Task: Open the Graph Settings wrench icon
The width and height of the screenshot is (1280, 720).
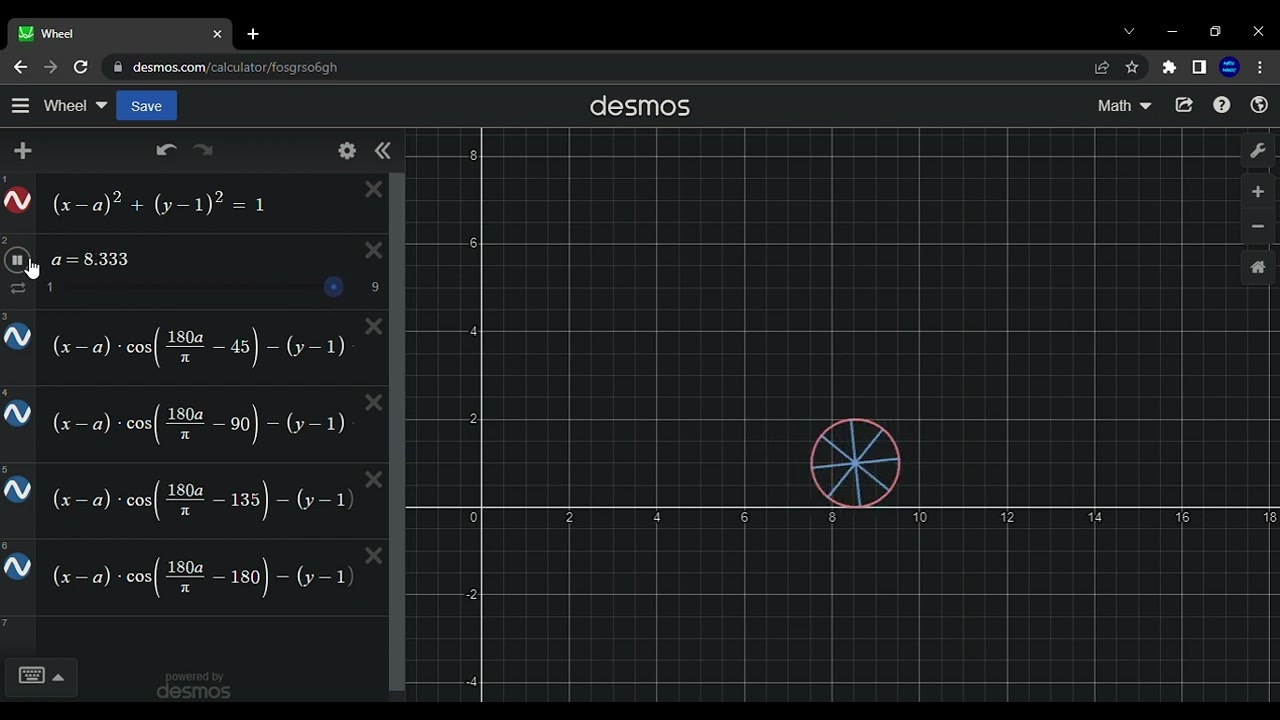Action: [1258, 151]
